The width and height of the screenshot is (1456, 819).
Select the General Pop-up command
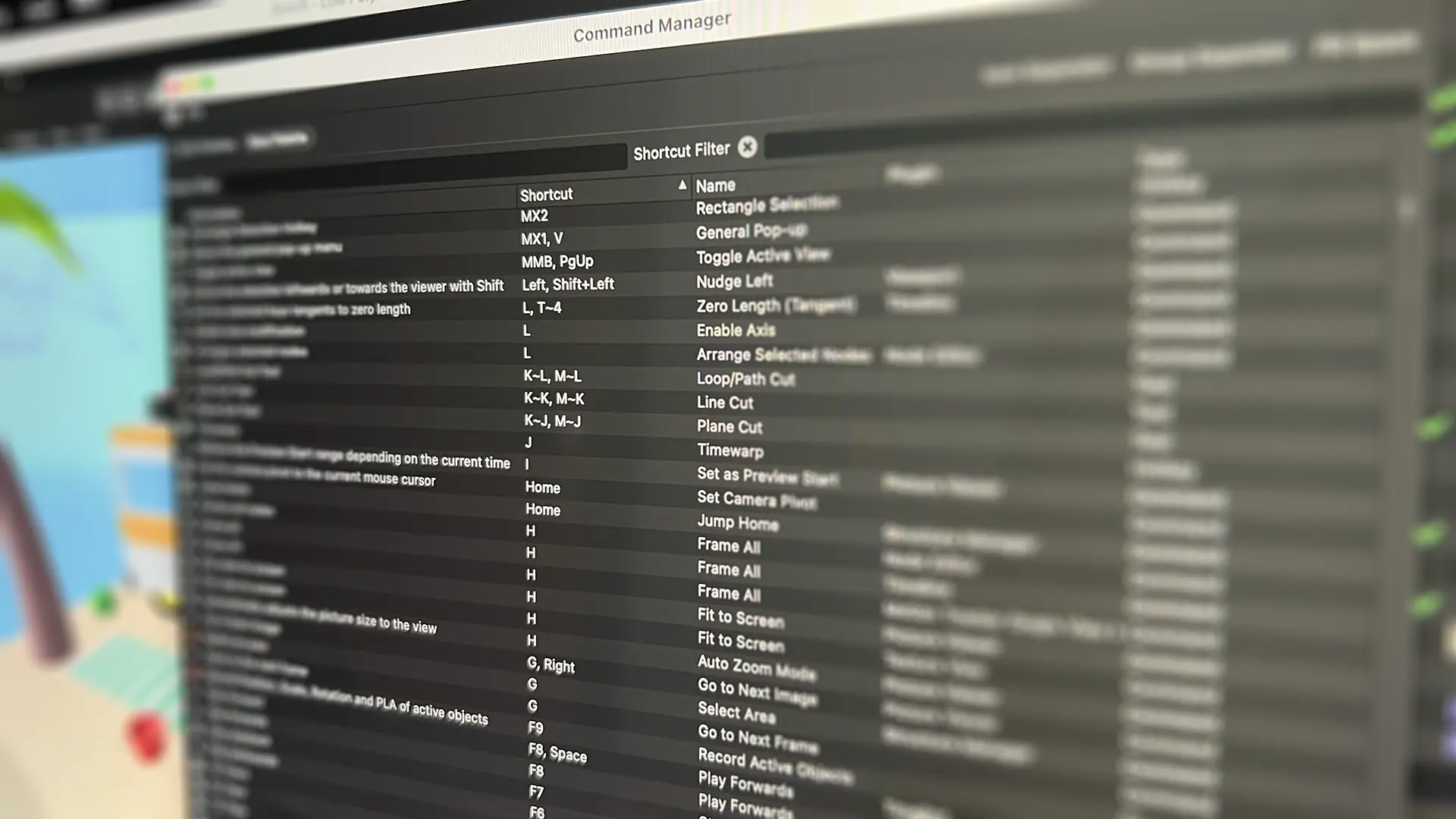coord(751,231)
